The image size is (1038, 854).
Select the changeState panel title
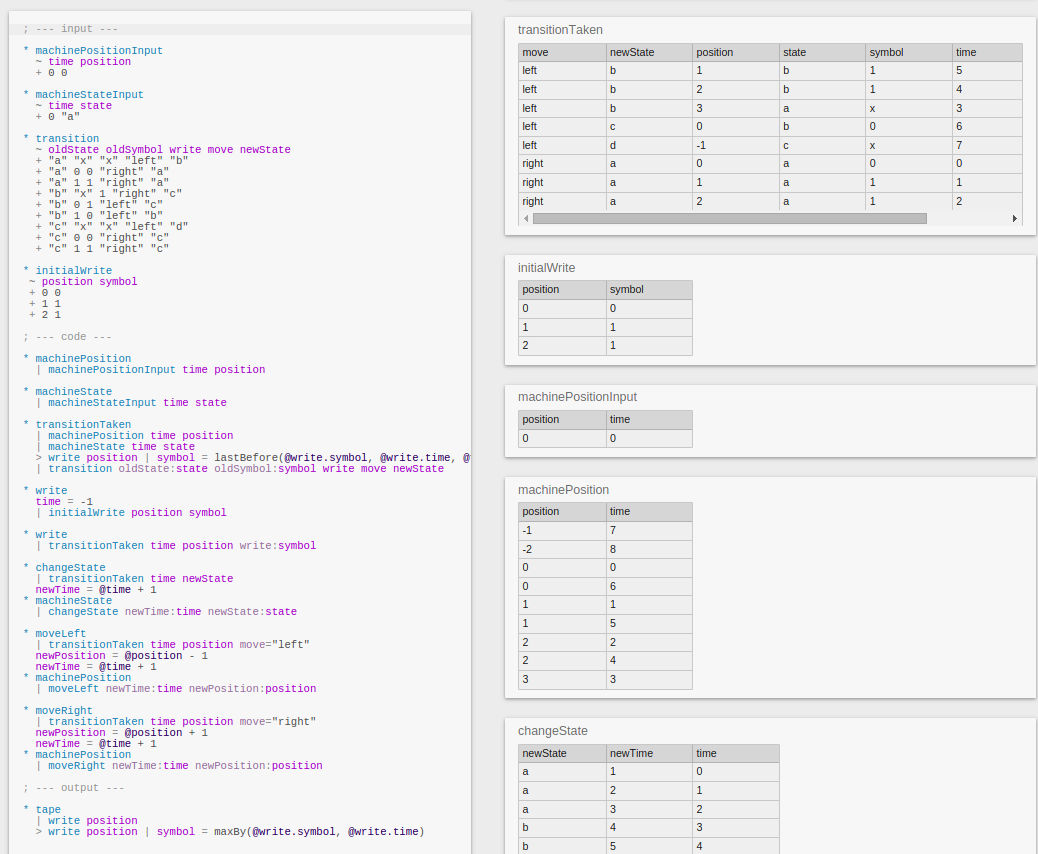[552, 731]
